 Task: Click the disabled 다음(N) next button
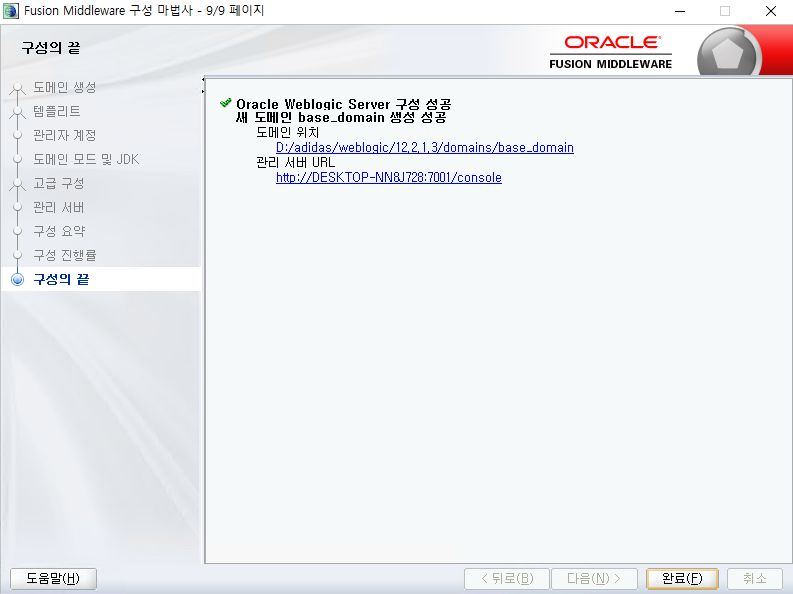594,578
